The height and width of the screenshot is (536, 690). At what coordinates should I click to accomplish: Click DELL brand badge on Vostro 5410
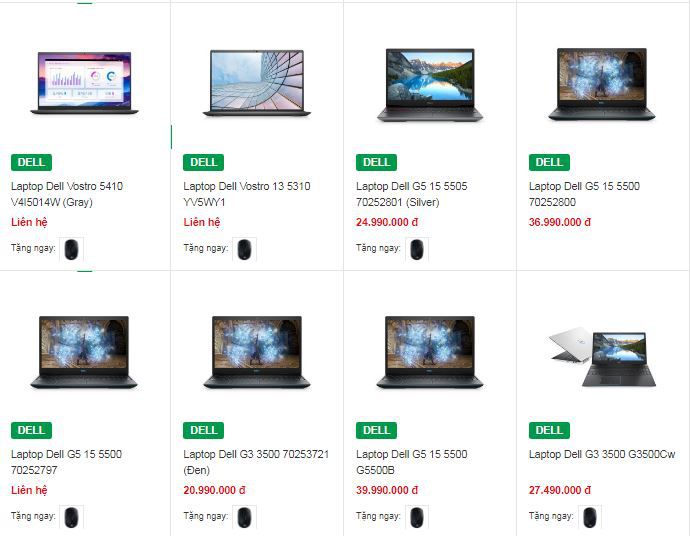pyautogui.click(x=31, y=162)
